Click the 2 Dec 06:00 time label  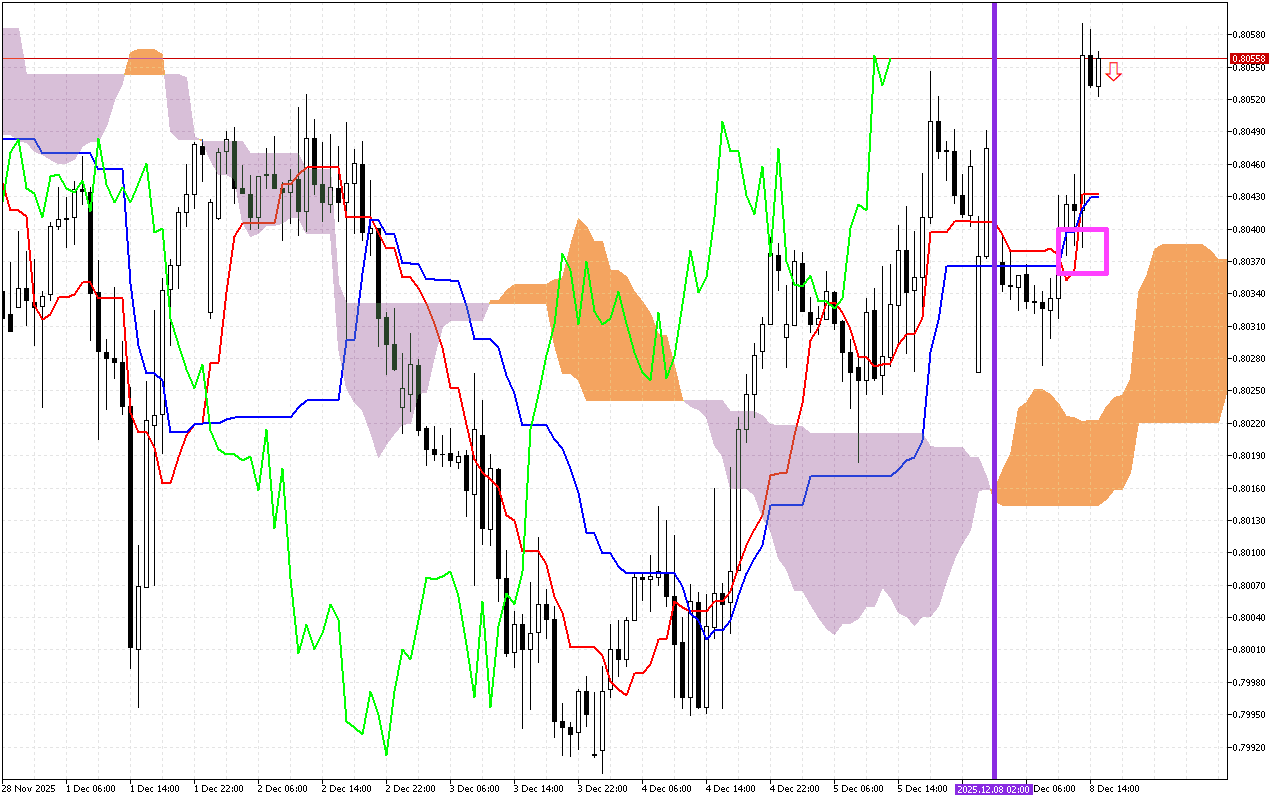281,789
